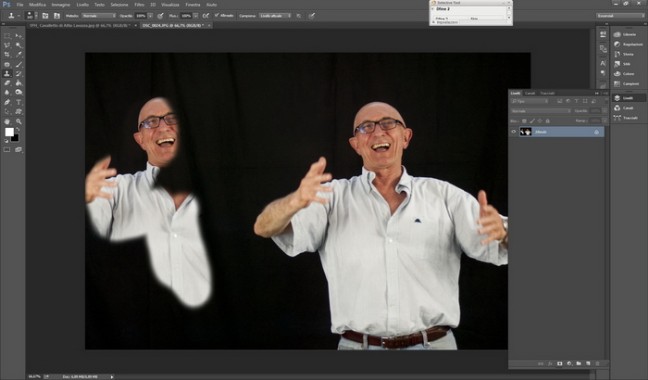Toggle pressure for size button
This screenshot has height=380, width=648.
point(312,16)
